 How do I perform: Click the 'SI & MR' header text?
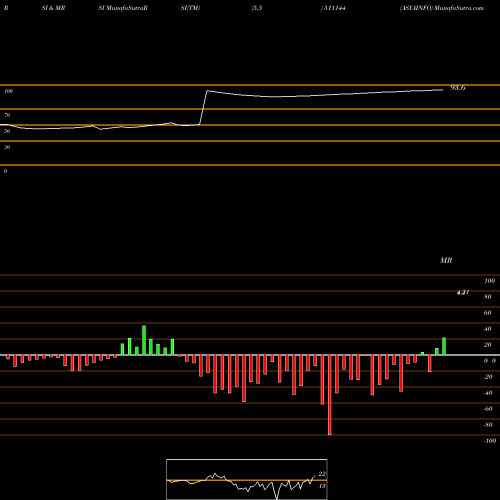(x=53, y=8)
